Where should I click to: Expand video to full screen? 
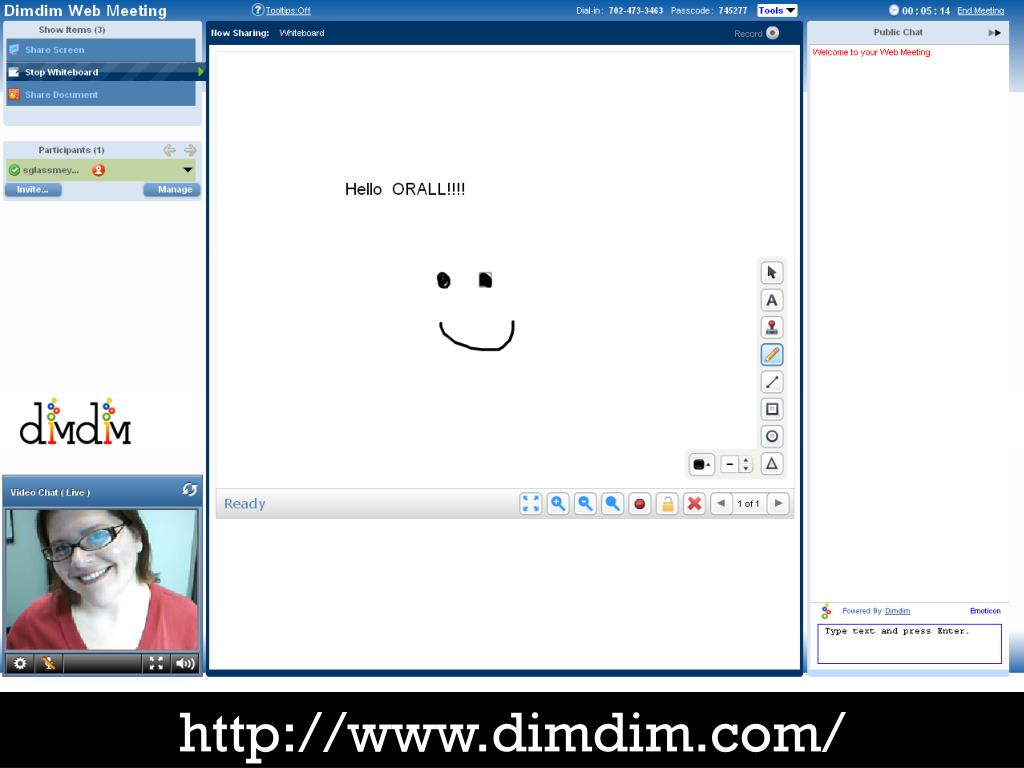(x=156, y=664)
